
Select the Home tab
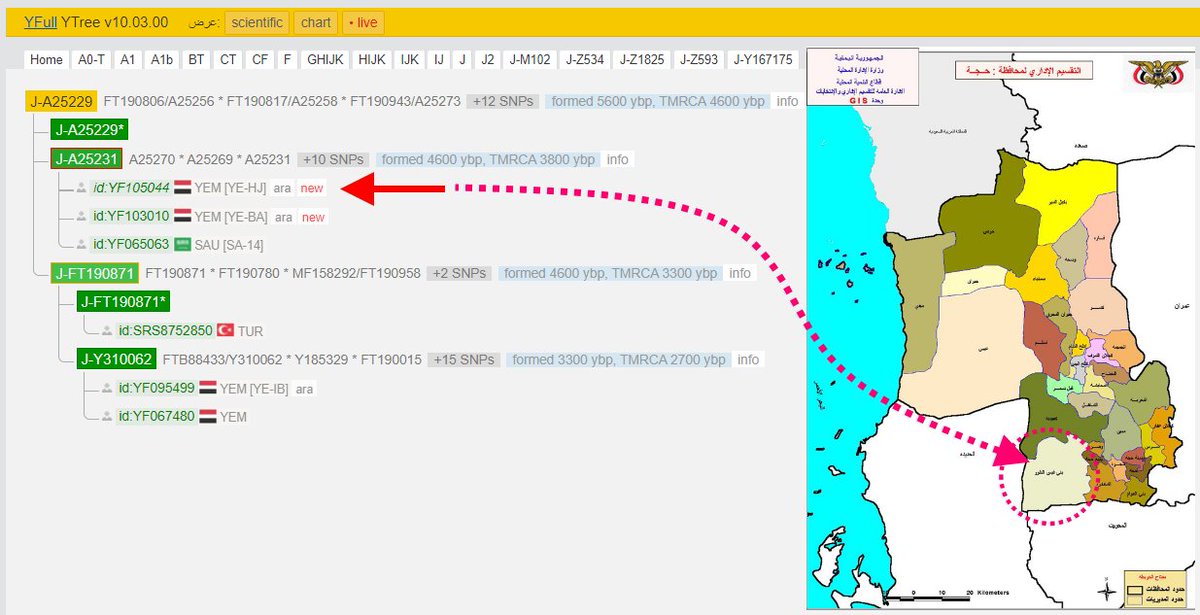pos(46,60)
